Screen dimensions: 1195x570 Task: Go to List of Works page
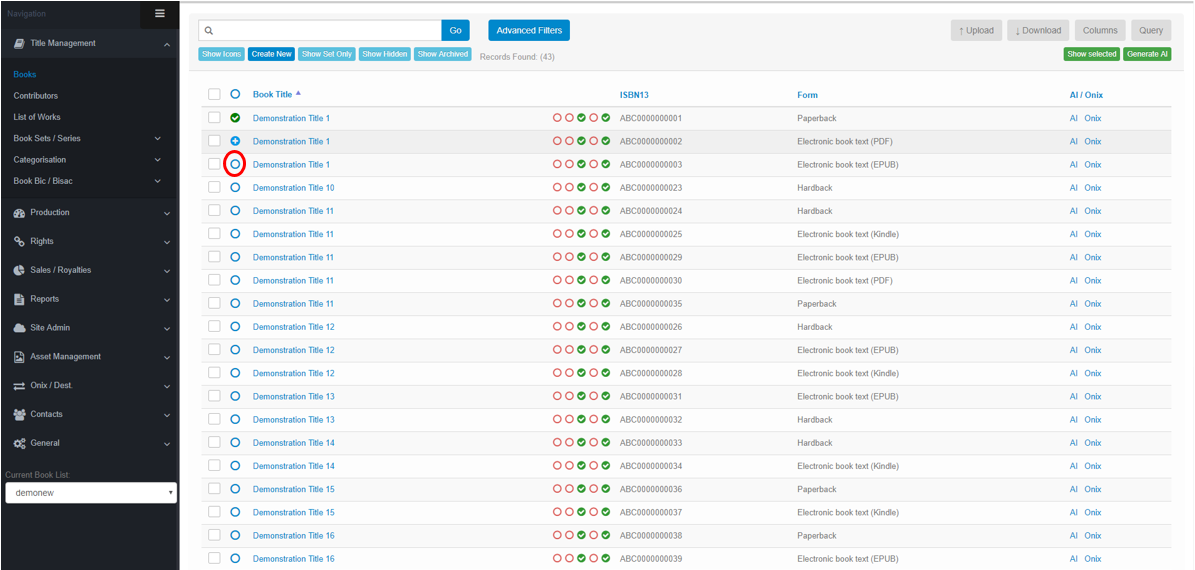click(37, 117)
